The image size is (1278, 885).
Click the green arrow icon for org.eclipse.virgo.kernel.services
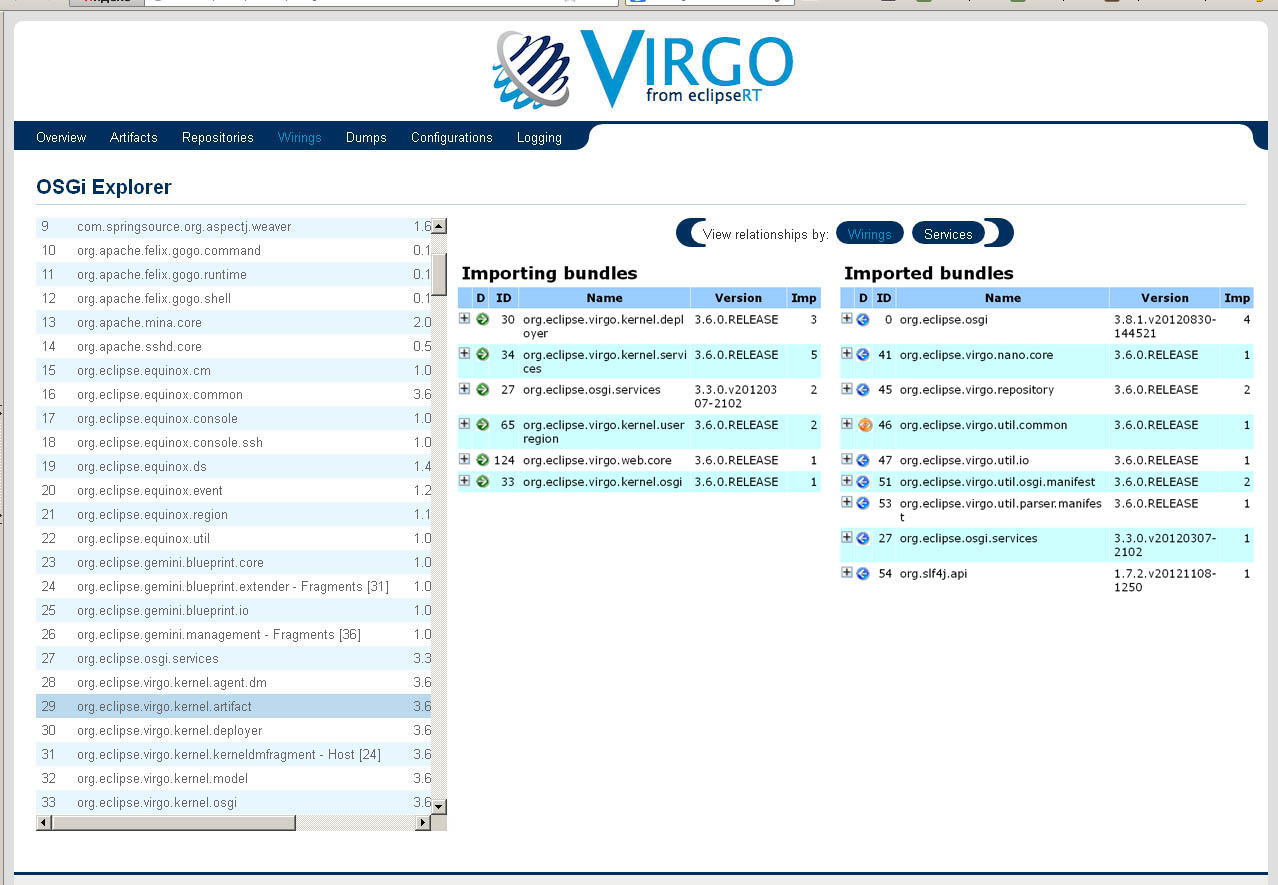482,354
